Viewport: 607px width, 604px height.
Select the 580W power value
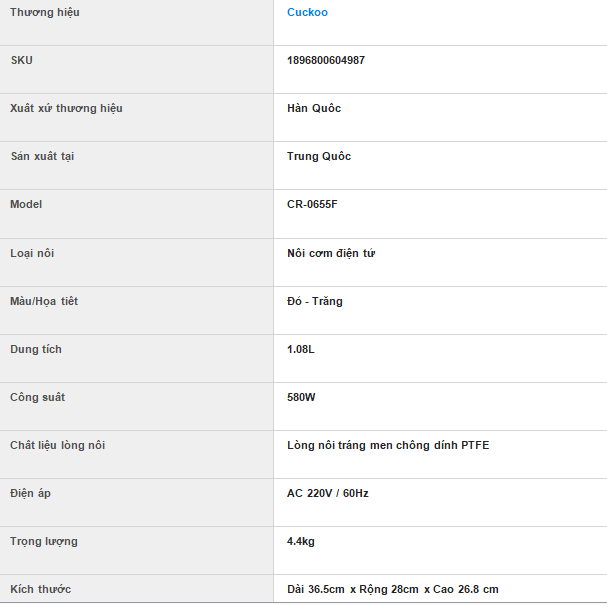[x=301, y=397]
